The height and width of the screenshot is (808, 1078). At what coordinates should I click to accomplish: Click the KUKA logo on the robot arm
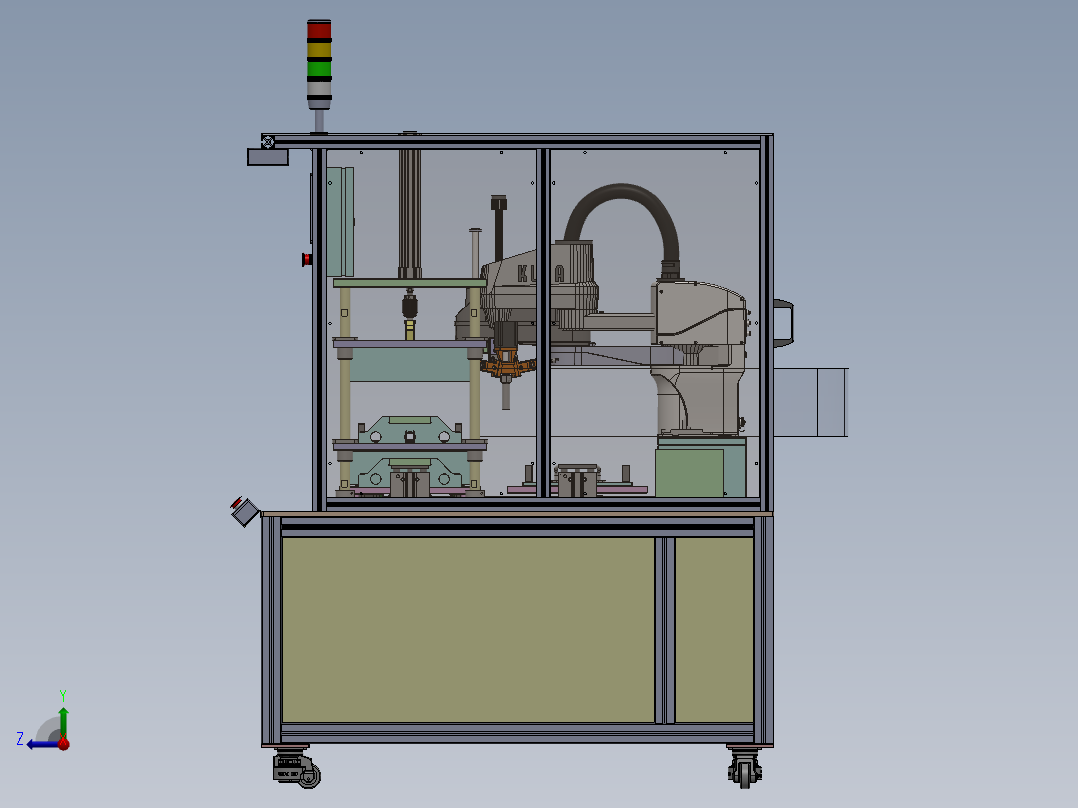(x=541, y=274)
